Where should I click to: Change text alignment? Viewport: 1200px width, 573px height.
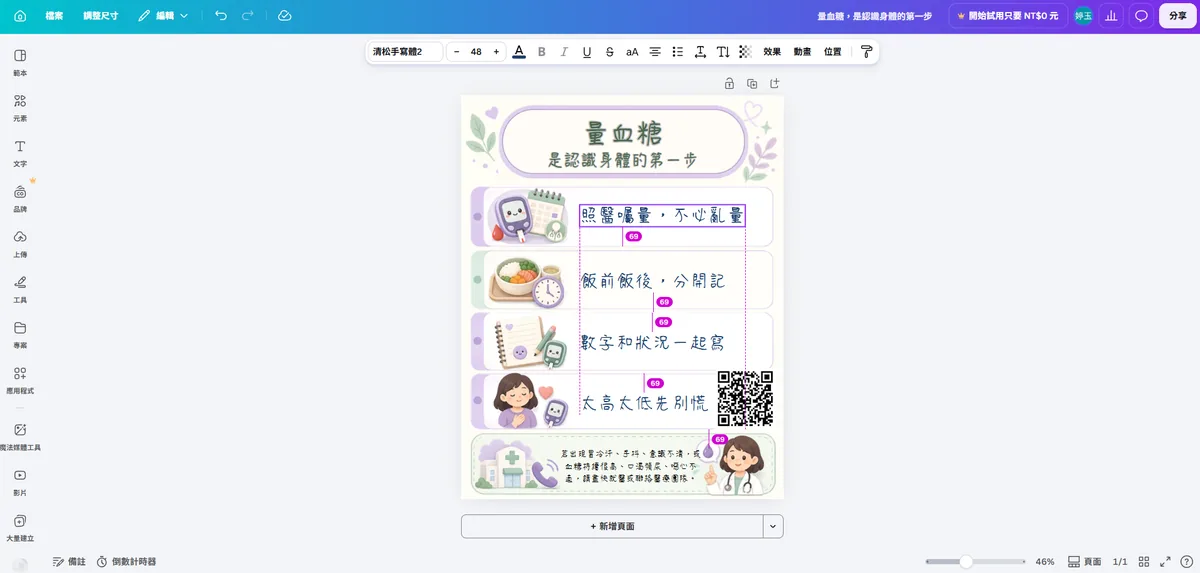(x=655, y=52)
